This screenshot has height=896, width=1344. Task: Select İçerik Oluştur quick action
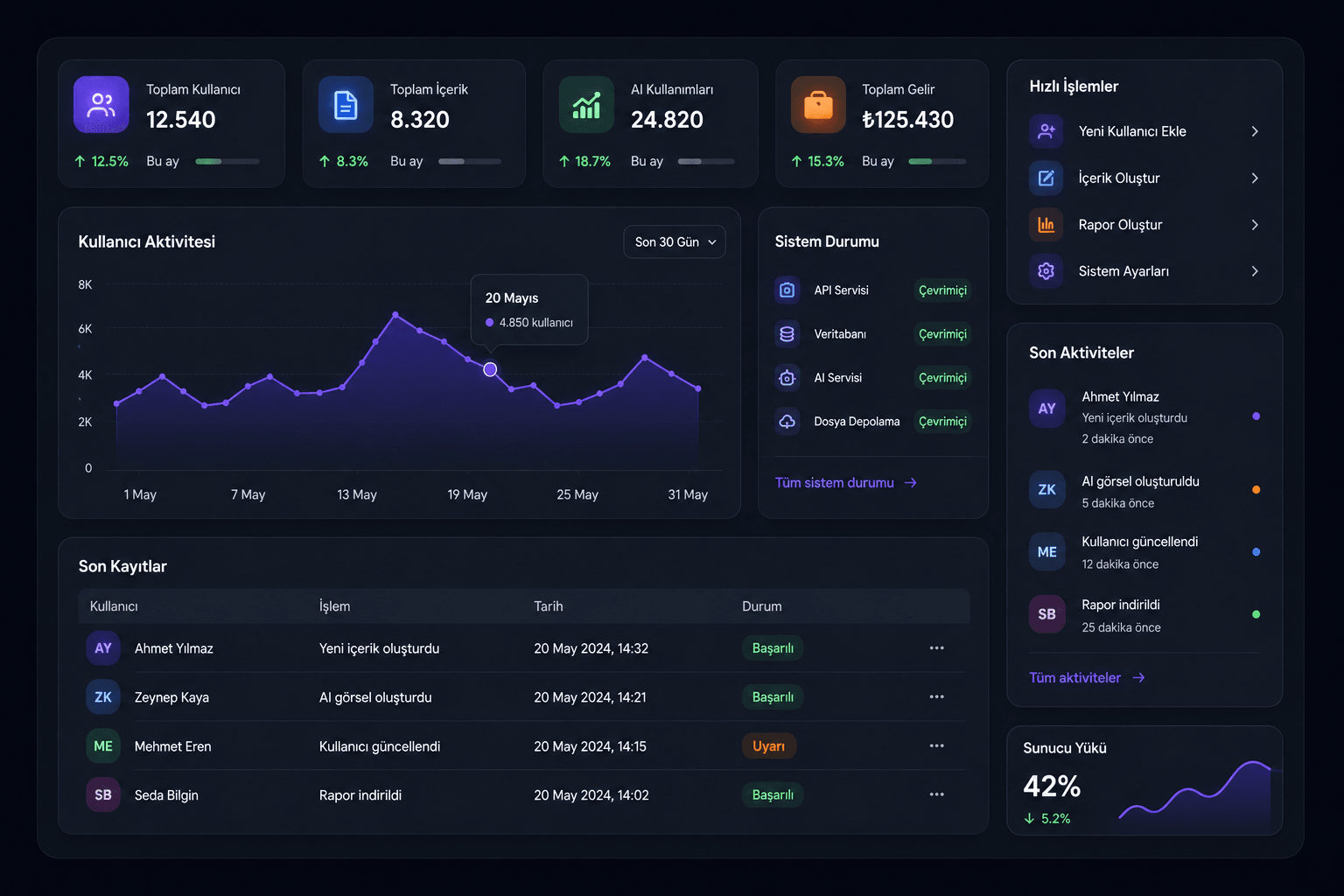tap(1145, 178)
